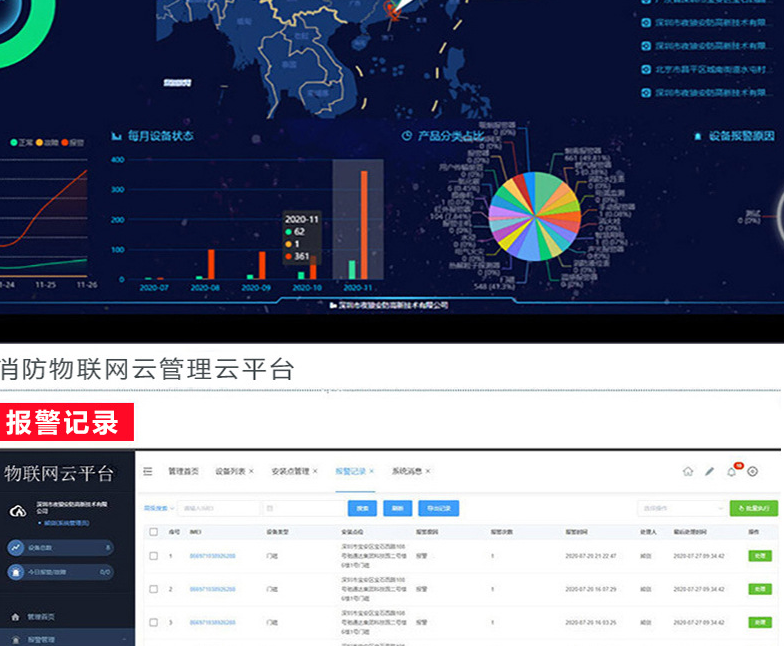
Task: Click the 设备总数 trend chart icon
Action: 16,548
